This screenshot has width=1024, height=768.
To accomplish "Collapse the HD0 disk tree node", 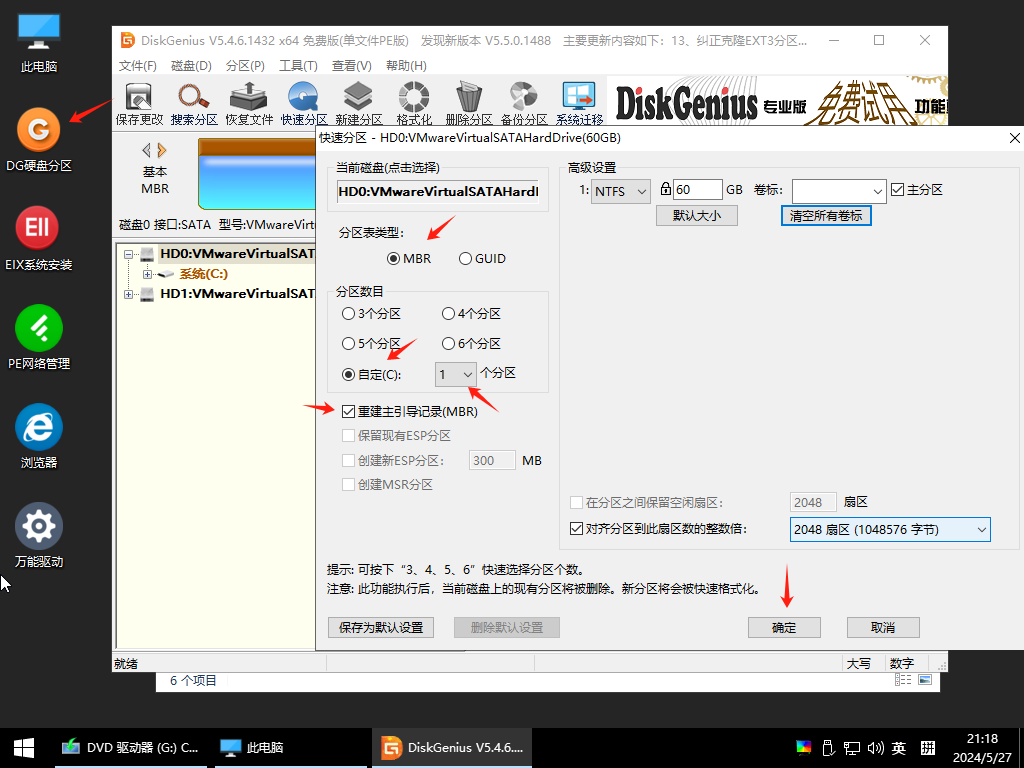I will (128, 254).
